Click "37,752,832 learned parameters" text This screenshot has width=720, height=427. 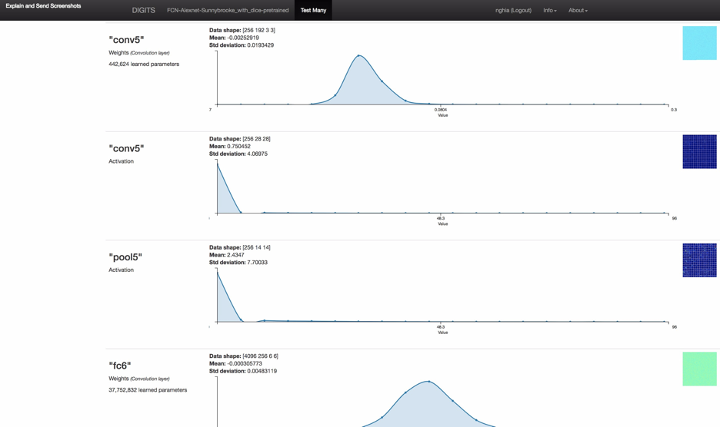(x=148, y=390)
